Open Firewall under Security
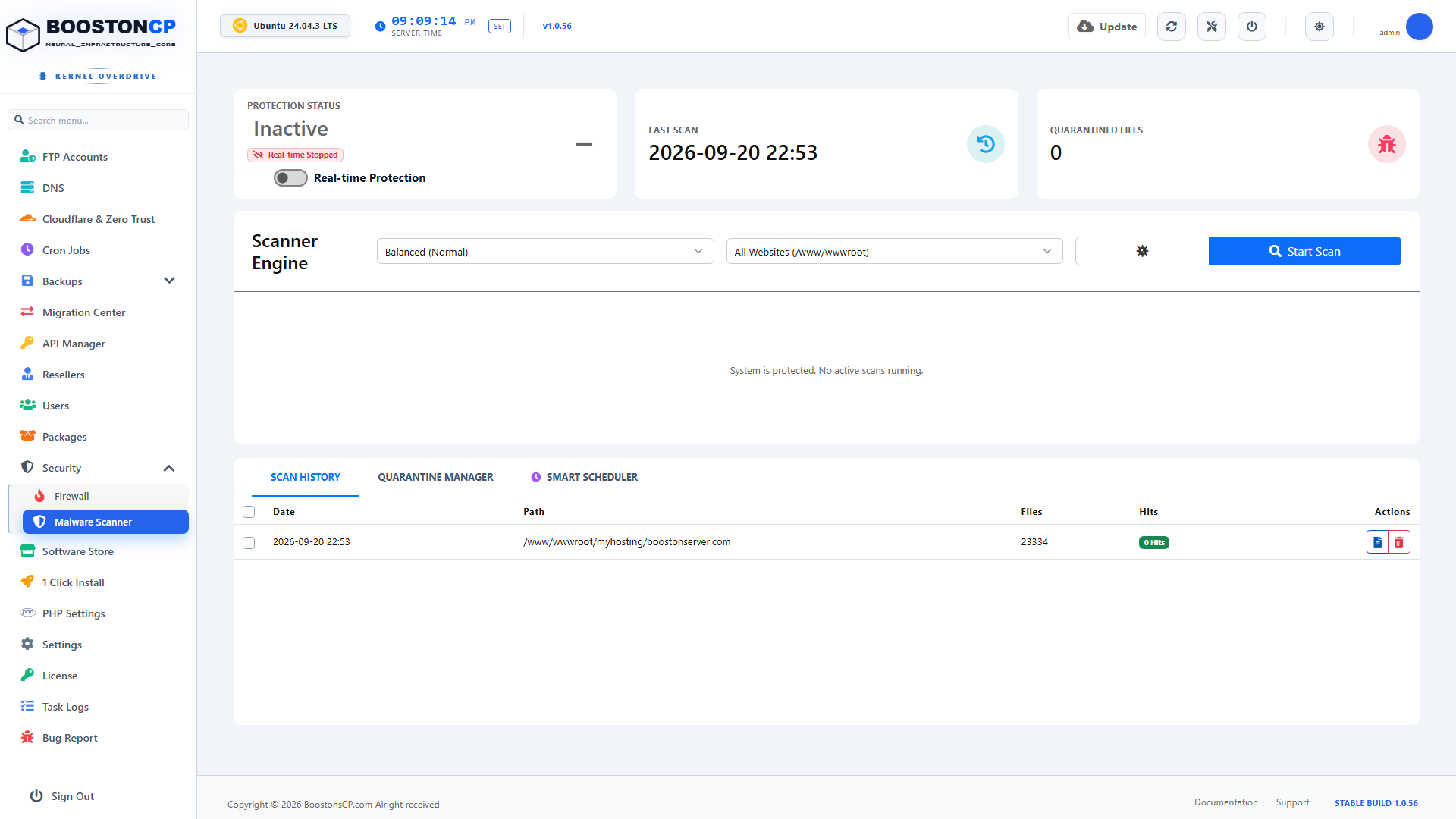Viewport: 1456px width, 819px height. pyautogui.click(x=105, y=496)
